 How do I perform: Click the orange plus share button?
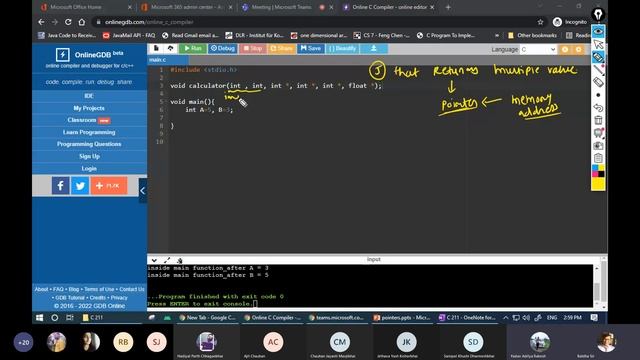(109, 186)
